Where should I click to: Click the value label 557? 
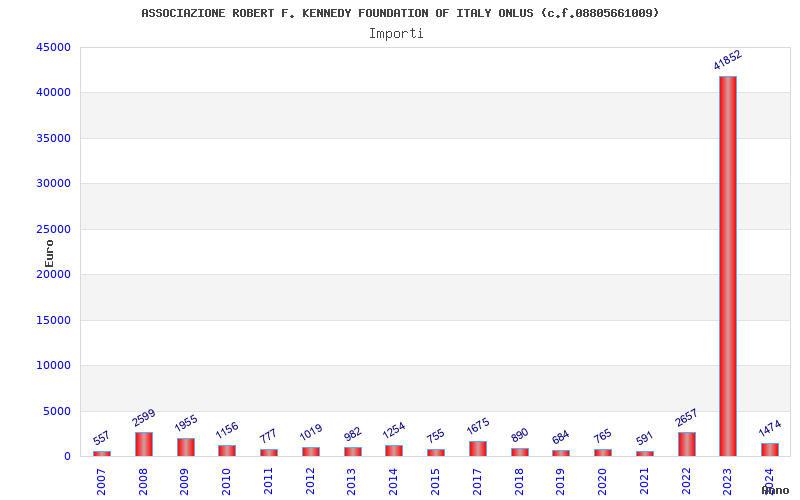(102, 438)
